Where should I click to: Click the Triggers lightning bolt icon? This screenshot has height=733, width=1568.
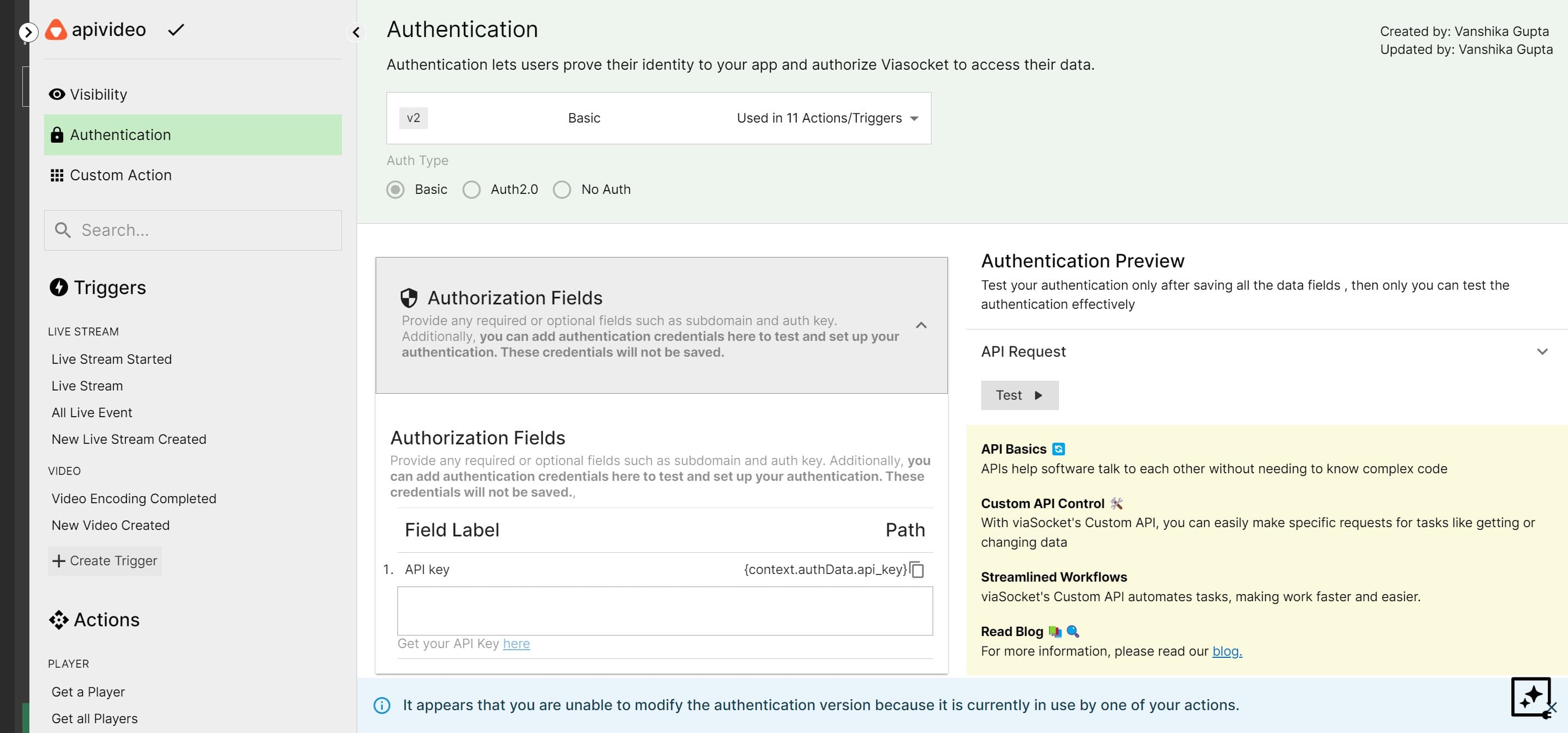[58, 288]
